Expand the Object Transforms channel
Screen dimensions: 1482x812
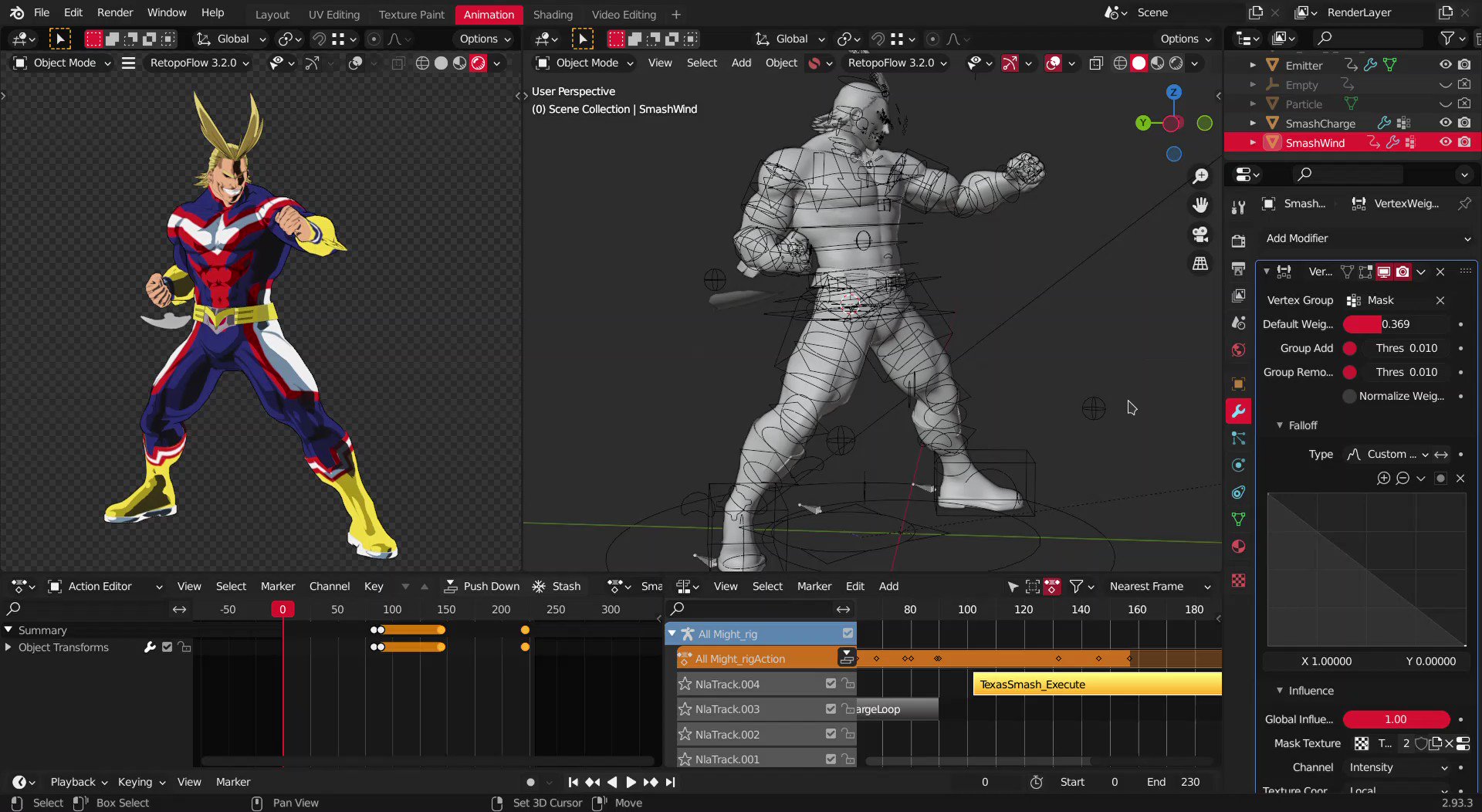point(8,647)
